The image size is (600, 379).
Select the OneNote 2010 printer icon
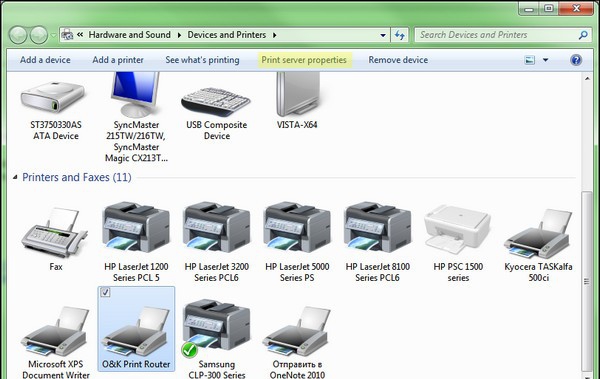click(x=297, y=331)
